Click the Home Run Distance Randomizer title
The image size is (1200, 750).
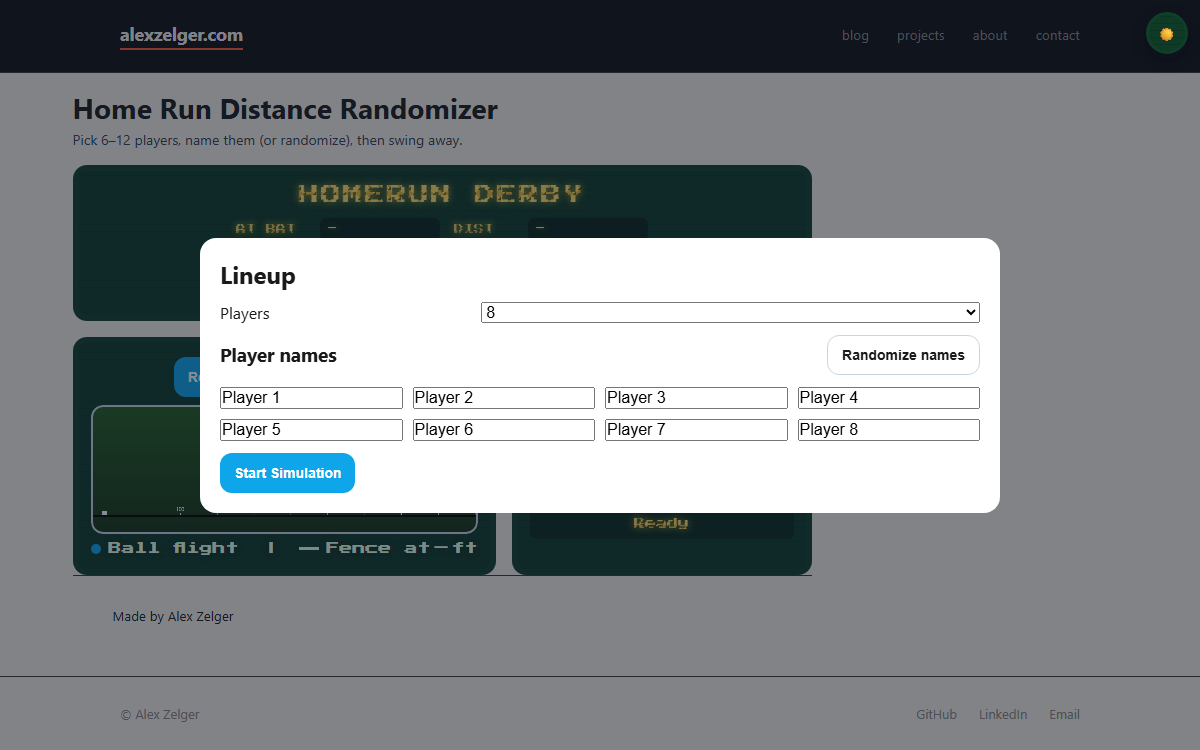(285, 109)
